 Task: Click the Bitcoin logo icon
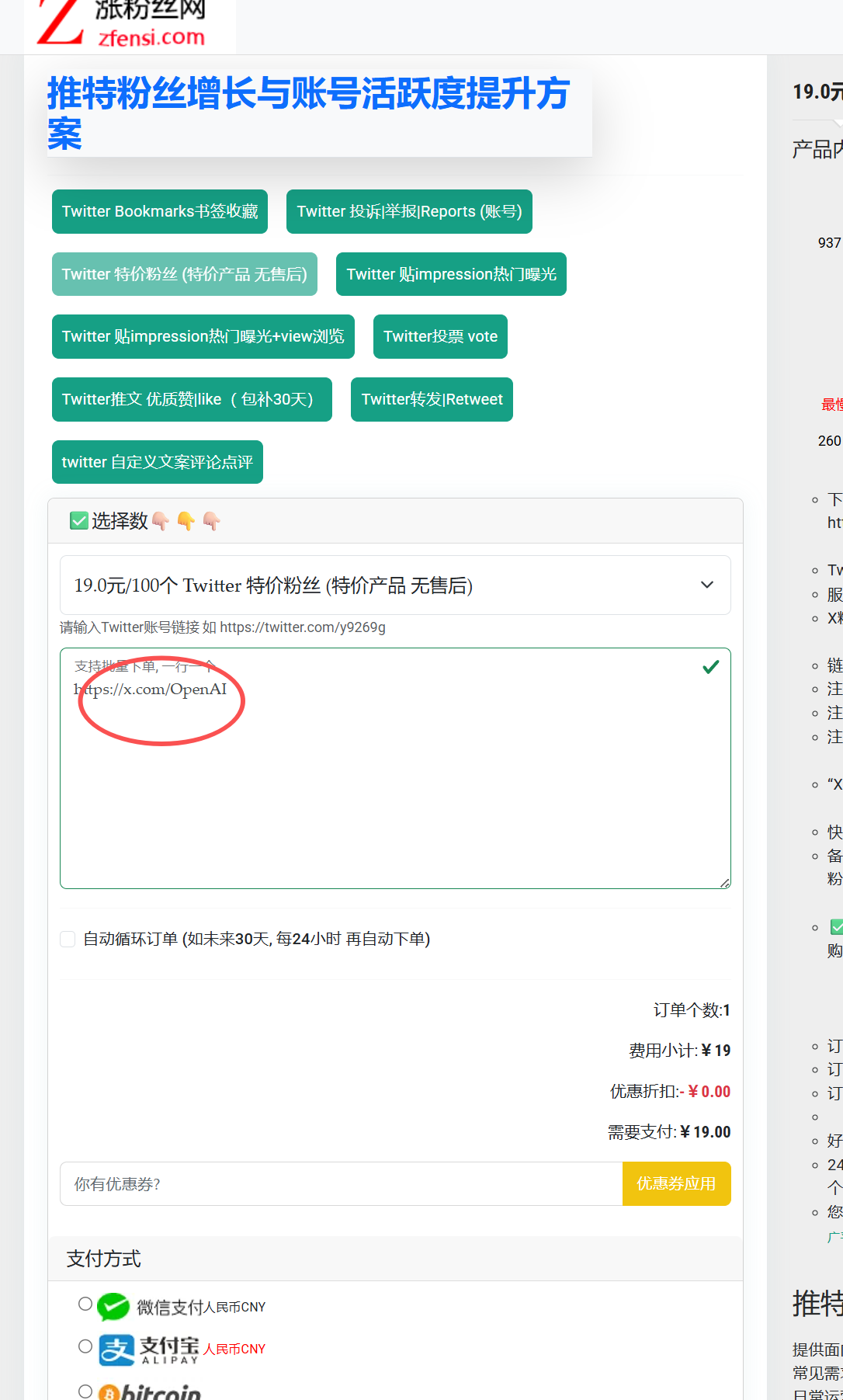pos(110,1391)
